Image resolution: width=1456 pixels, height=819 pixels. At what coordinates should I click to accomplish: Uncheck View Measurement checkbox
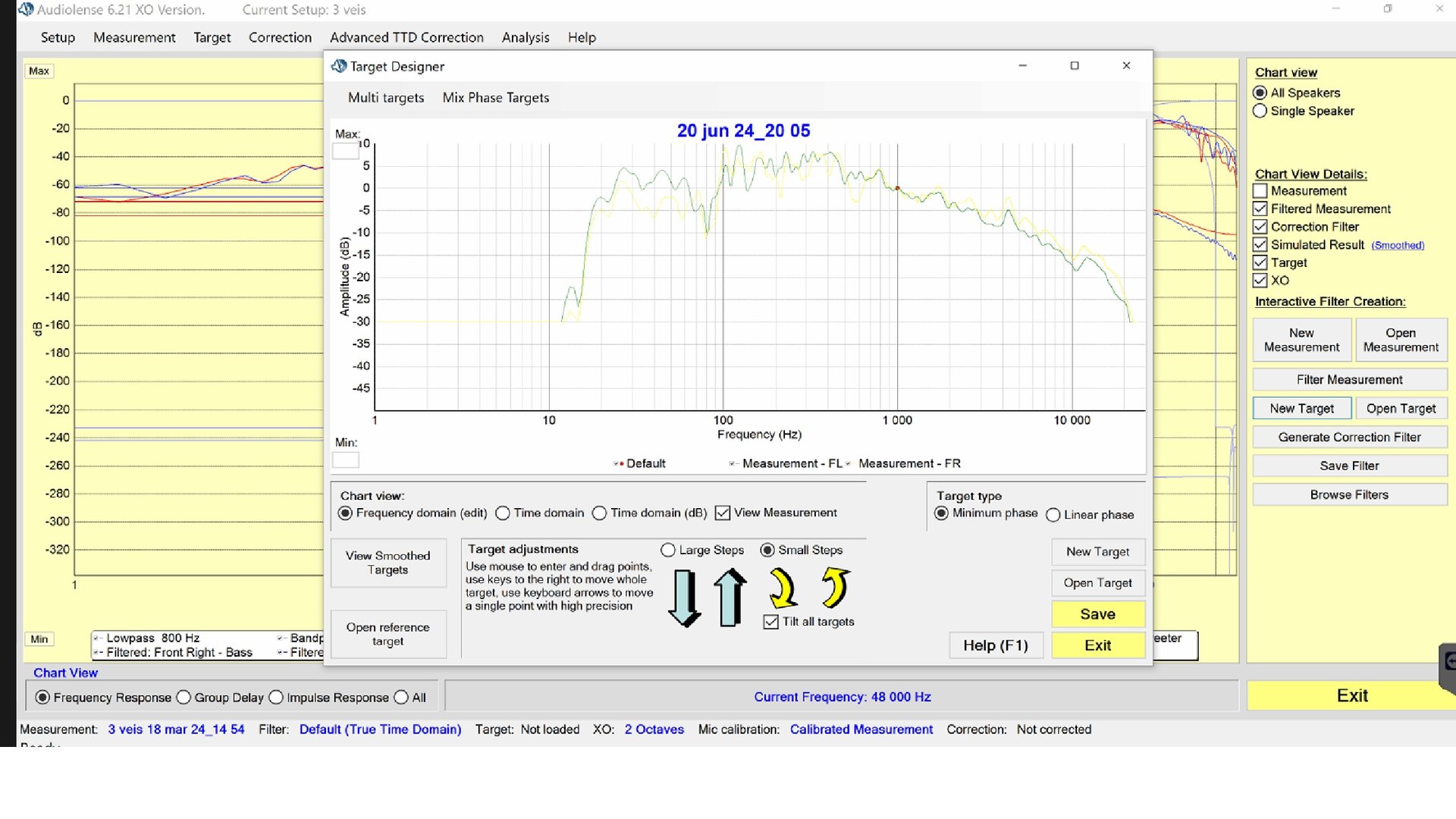(722, 513)
